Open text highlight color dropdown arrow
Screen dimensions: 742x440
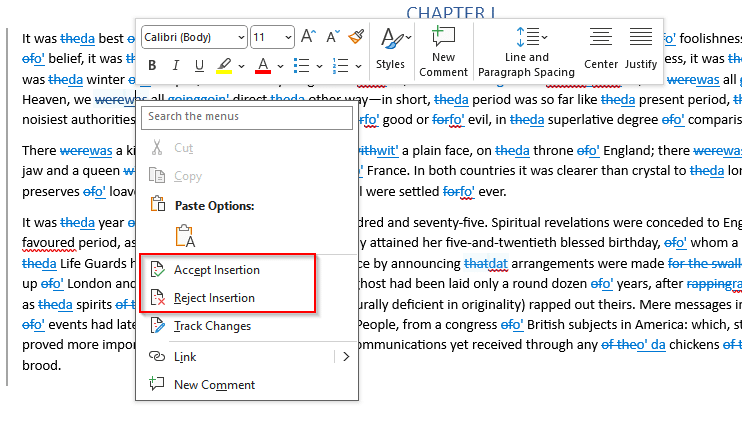pyautogui.click(x=241, y=66)
